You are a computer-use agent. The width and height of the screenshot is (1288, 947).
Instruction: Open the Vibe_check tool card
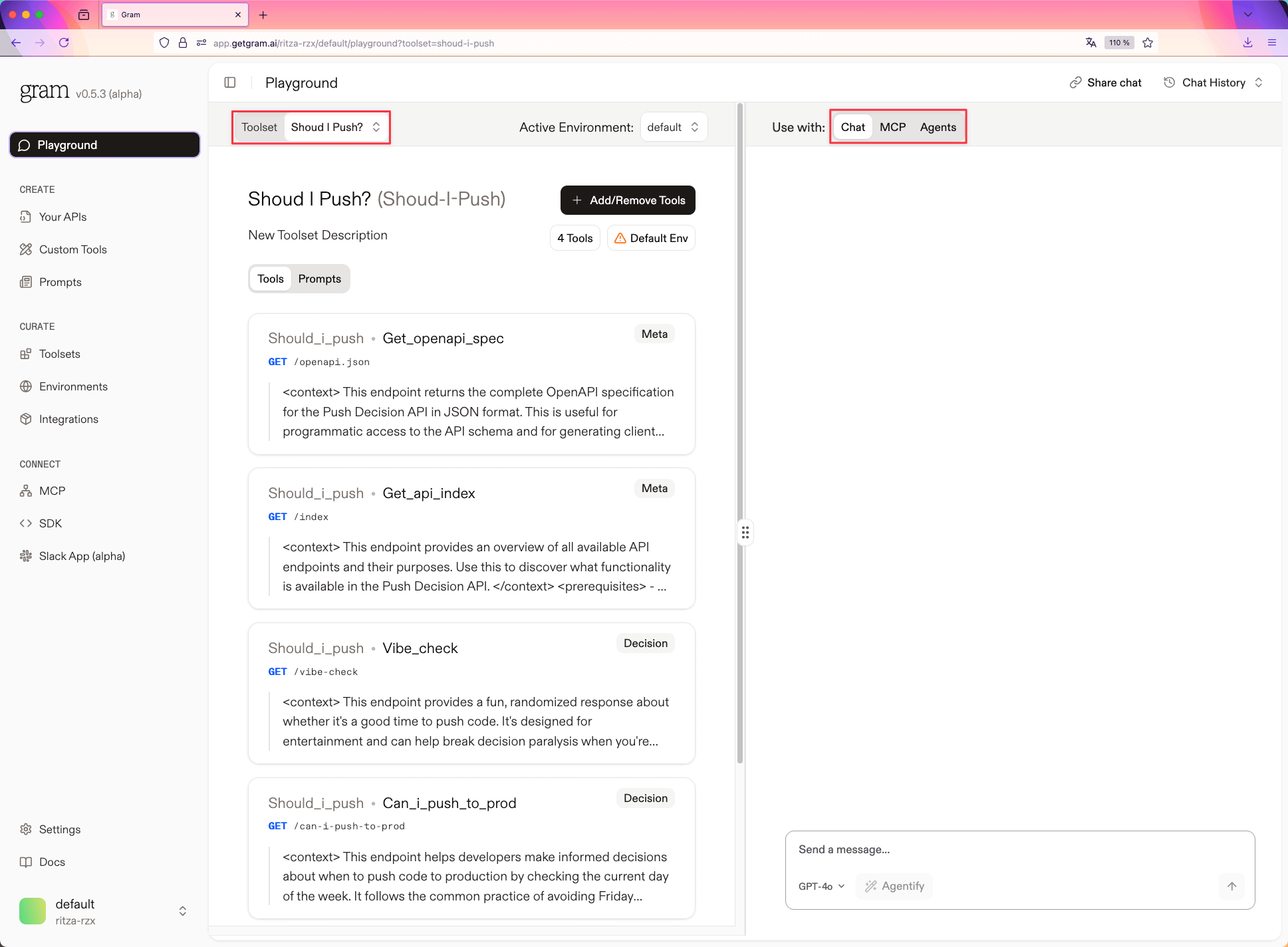(471, 694)
